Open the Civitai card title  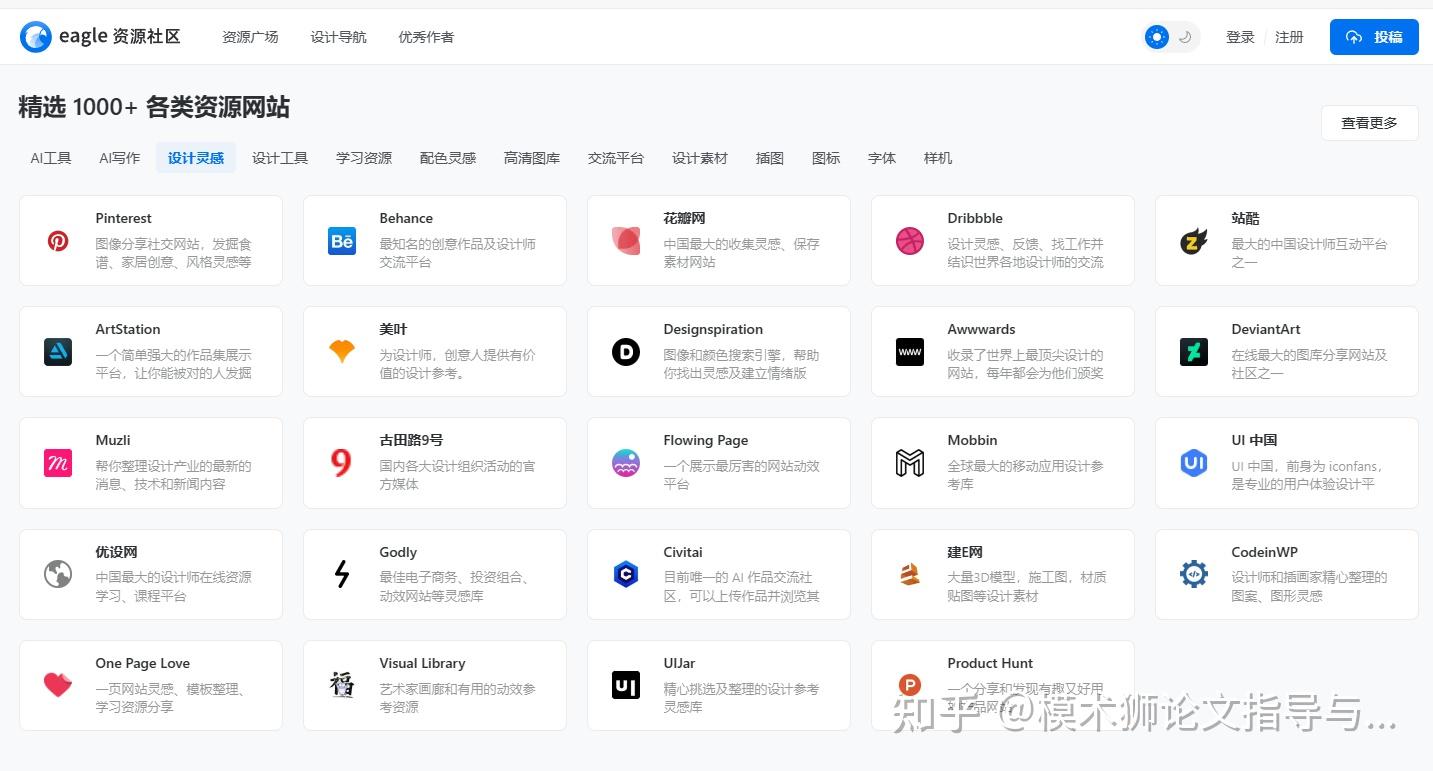pos(683,552)
